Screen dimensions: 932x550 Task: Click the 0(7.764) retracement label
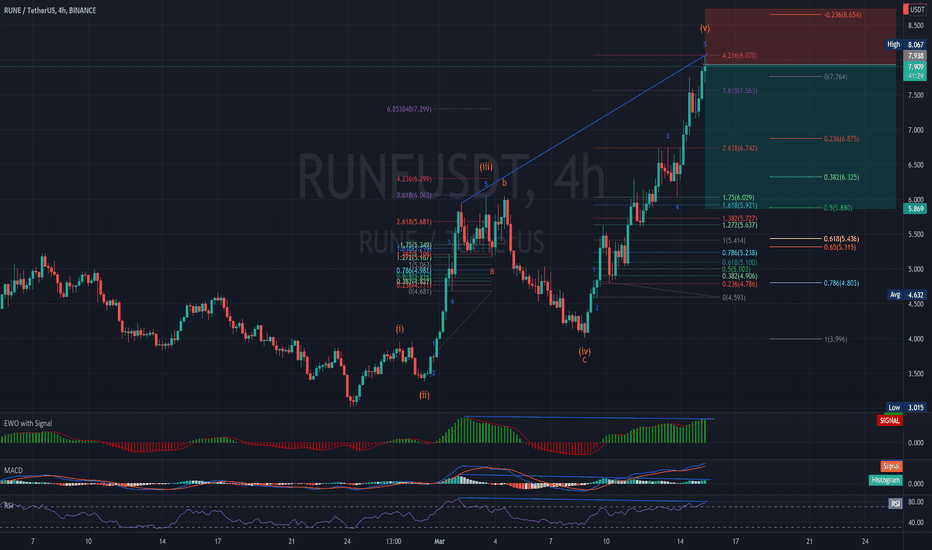(835, 77)
